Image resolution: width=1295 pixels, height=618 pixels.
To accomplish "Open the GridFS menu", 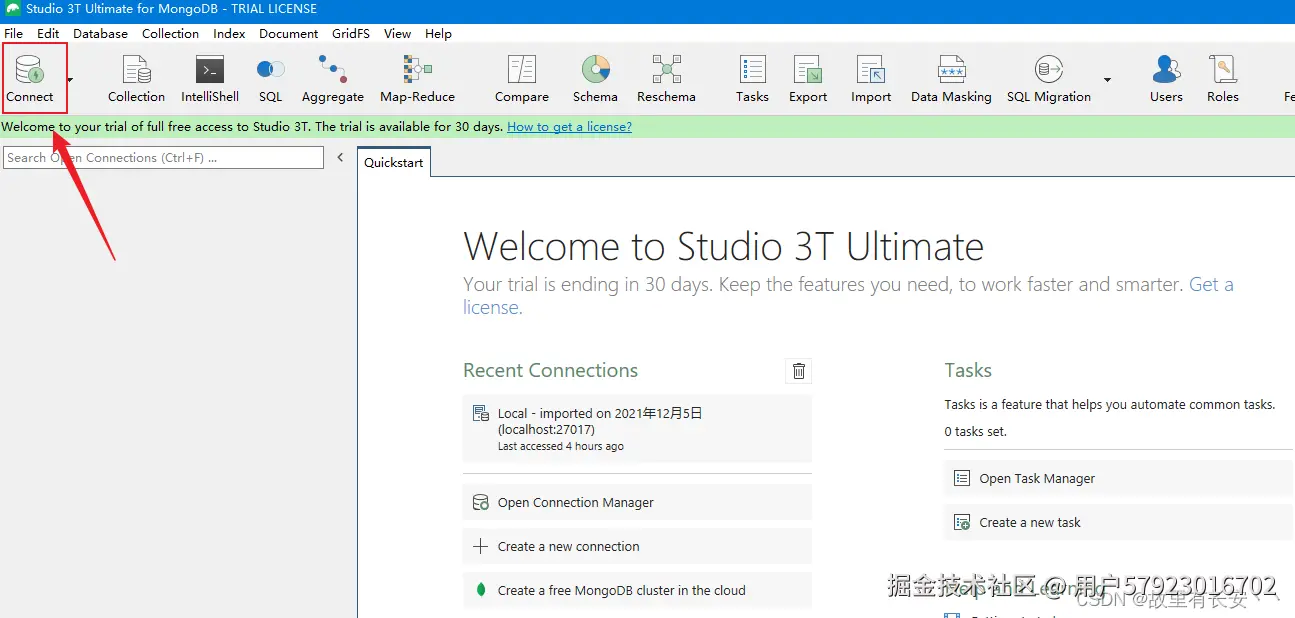I will point(351,33).
